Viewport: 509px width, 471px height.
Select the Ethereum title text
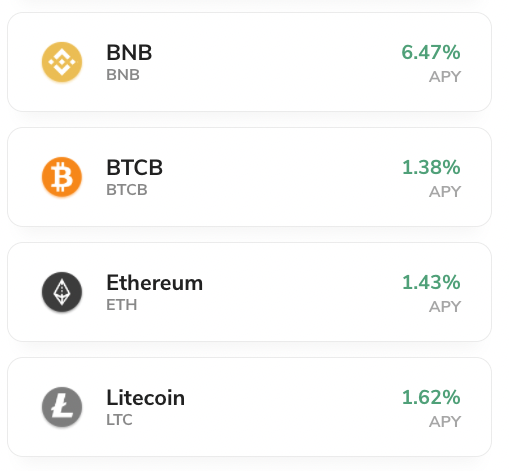point(155,283)
